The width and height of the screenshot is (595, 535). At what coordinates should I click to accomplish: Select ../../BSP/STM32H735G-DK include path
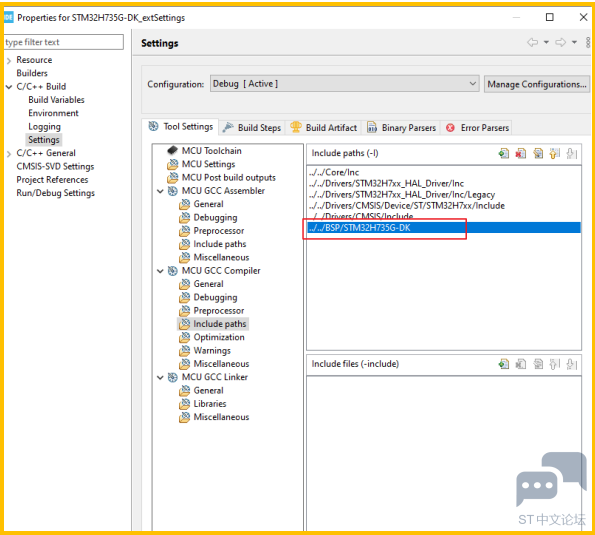(x=444, y=228)
